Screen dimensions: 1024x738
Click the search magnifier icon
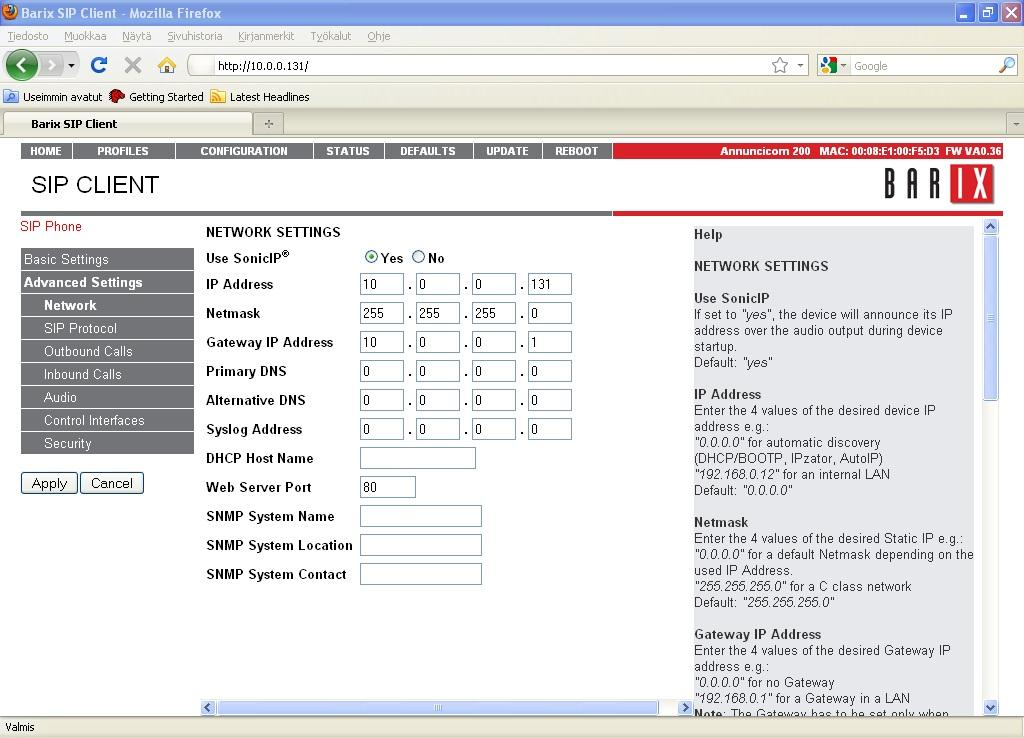click(1007, 65)
